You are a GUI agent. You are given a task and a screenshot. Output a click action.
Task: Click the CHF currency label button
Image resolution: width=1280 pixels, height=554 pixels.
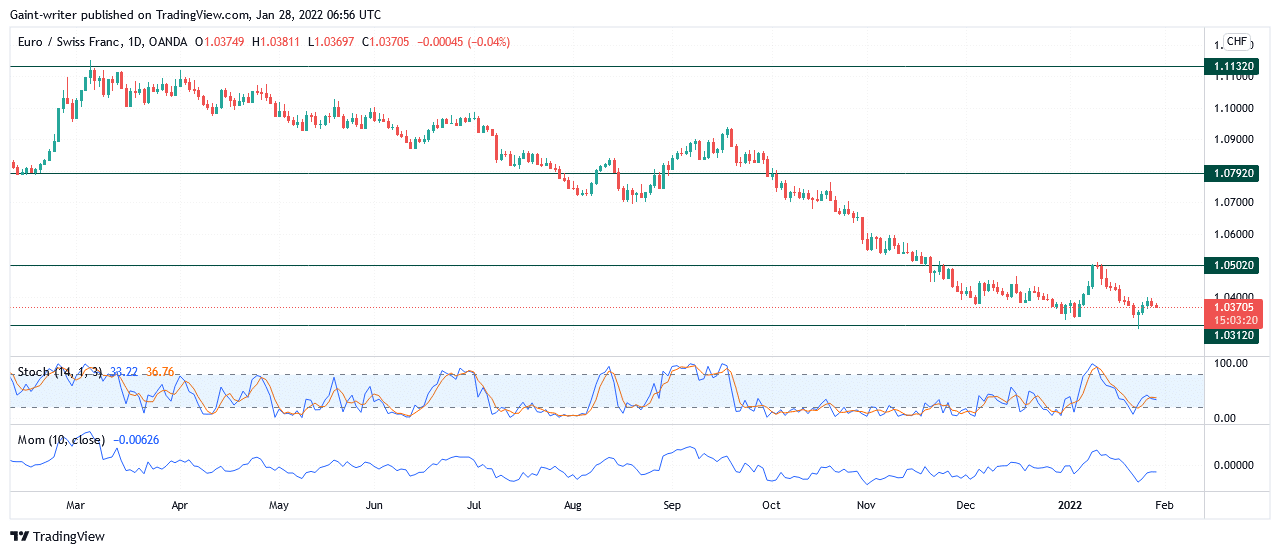point(1237,42)
